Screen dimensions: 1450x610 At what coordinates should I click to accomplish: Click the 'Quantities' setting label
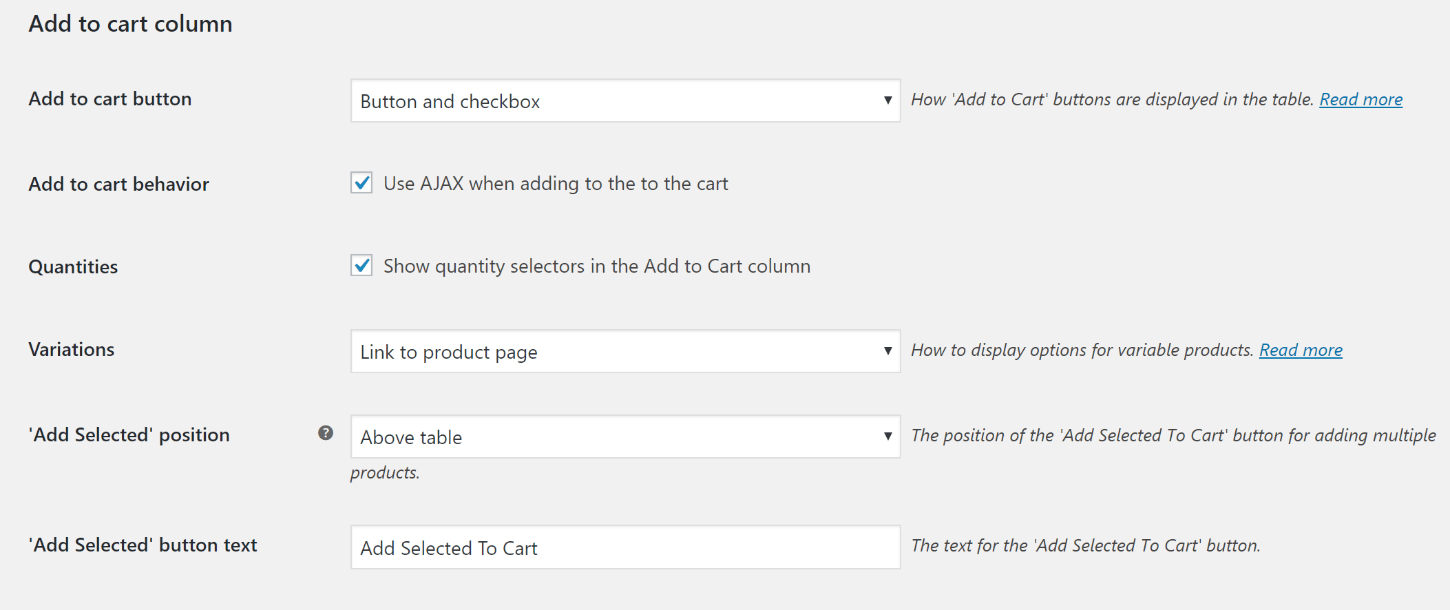[73, 266]
